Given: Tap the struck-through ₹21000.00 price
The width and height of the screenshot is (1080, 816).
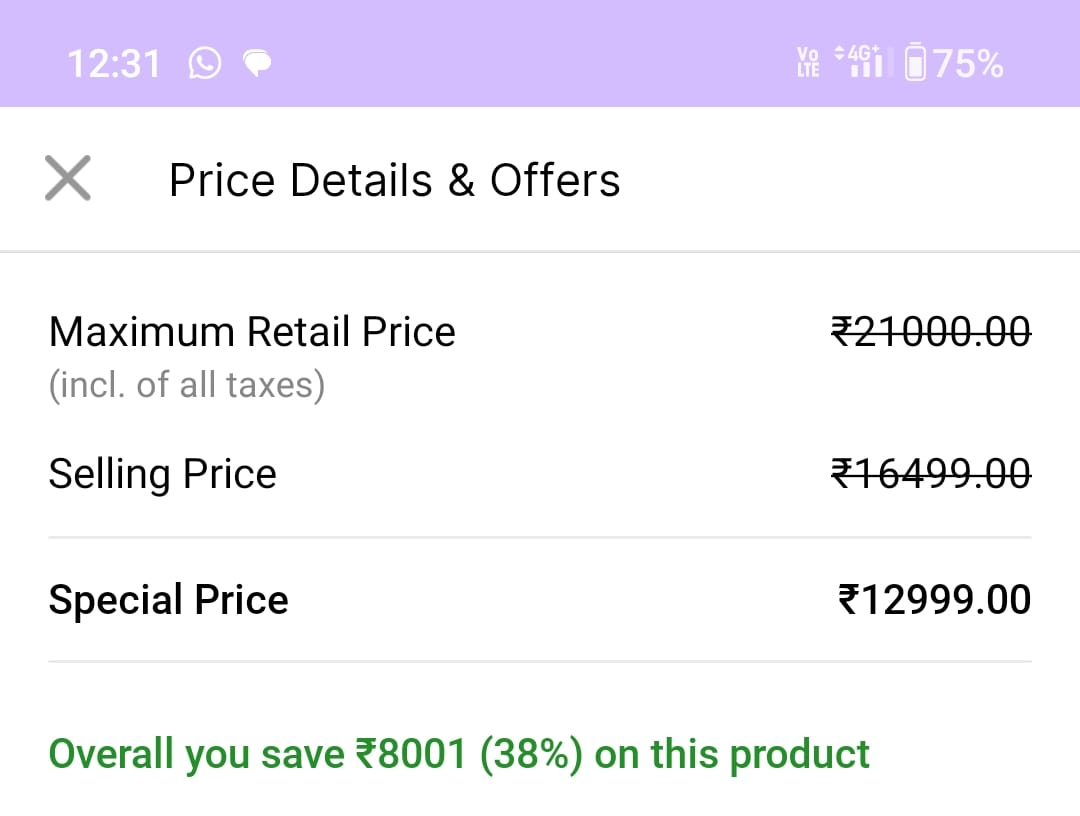Looking at the screenshot, I should coord(931,331).
